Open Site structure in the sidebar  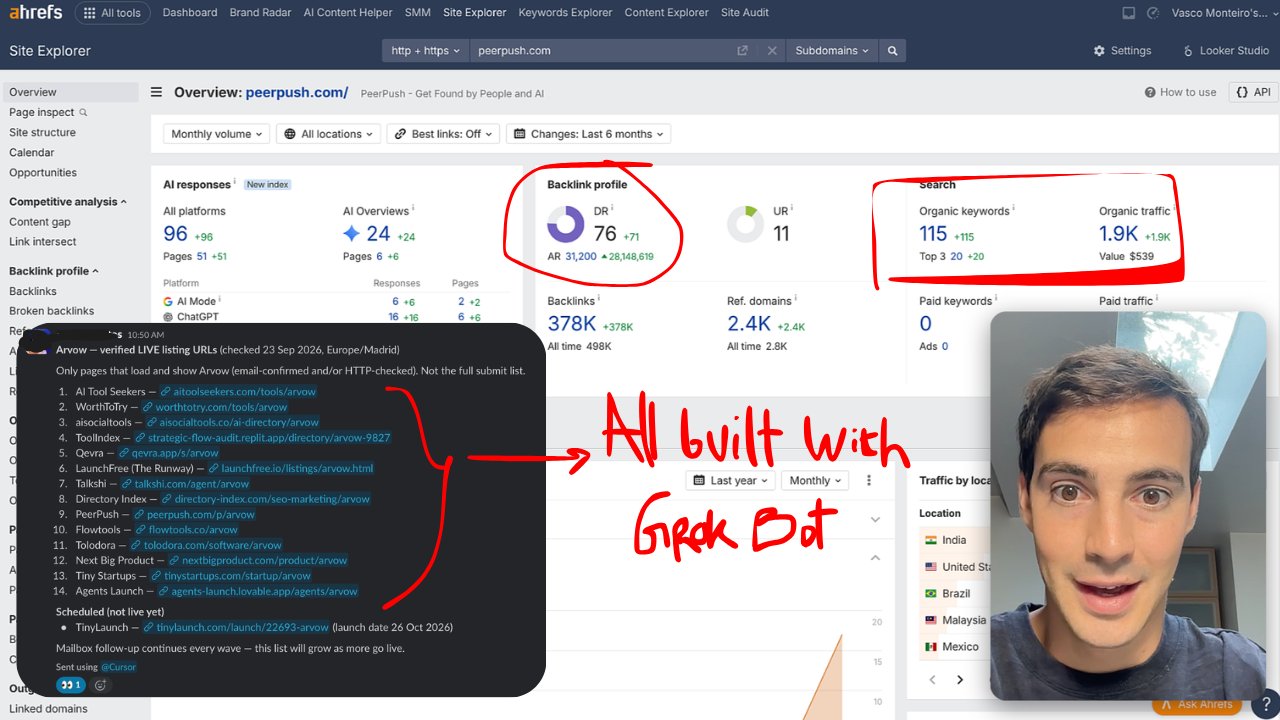click(x=43, y=133)
